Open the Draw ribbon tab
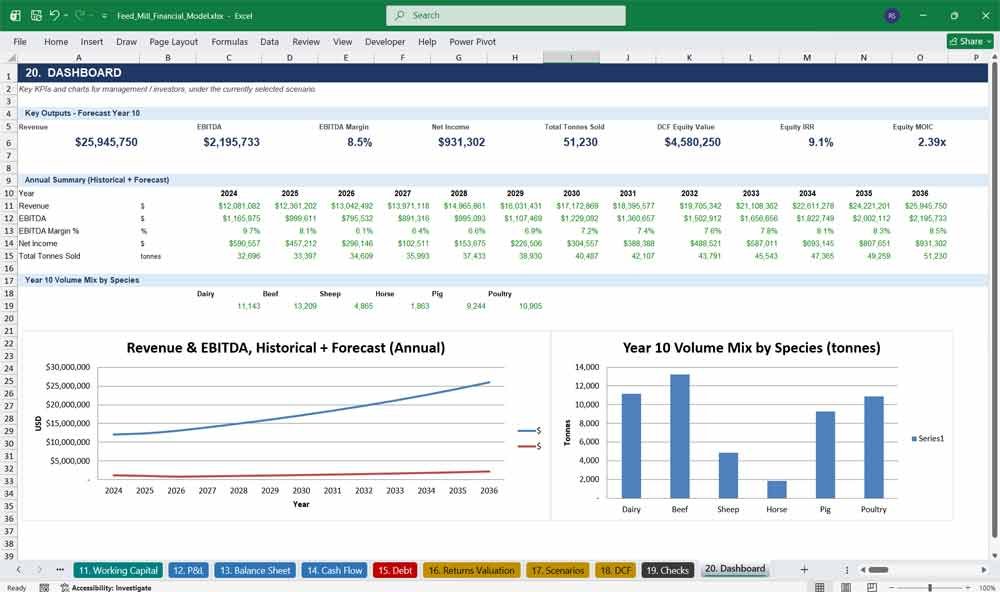Image resolution: width=1000 pixels, height=592 pixels. 126,41
